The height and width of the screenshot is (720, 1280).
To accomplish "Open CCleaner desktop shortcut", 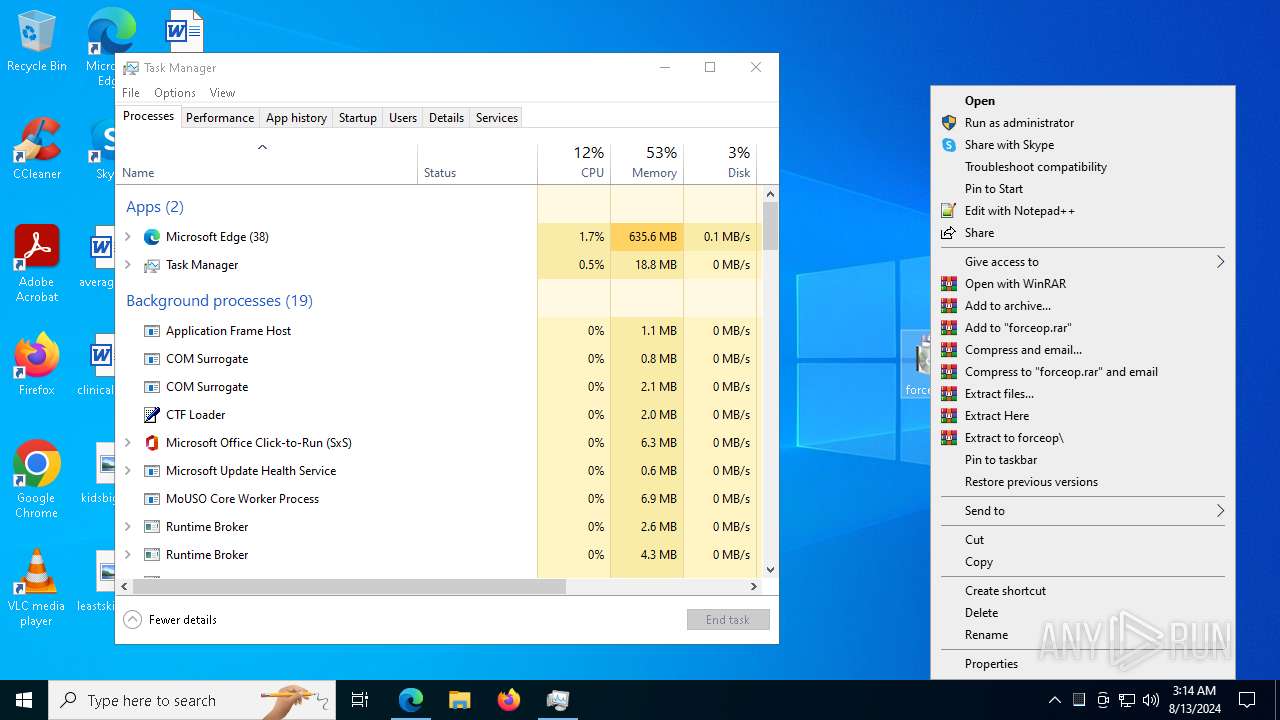I will click(36, 149).
